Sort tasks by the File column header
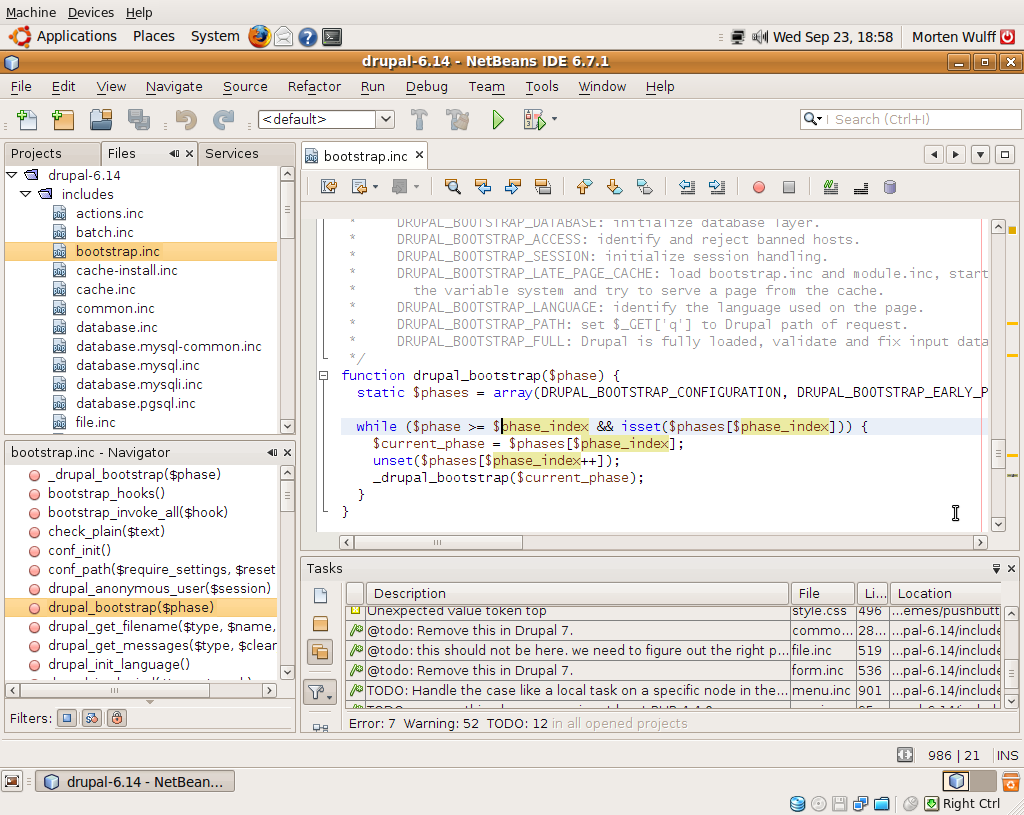The image size is (1024, 815). (x=823, y=594)
